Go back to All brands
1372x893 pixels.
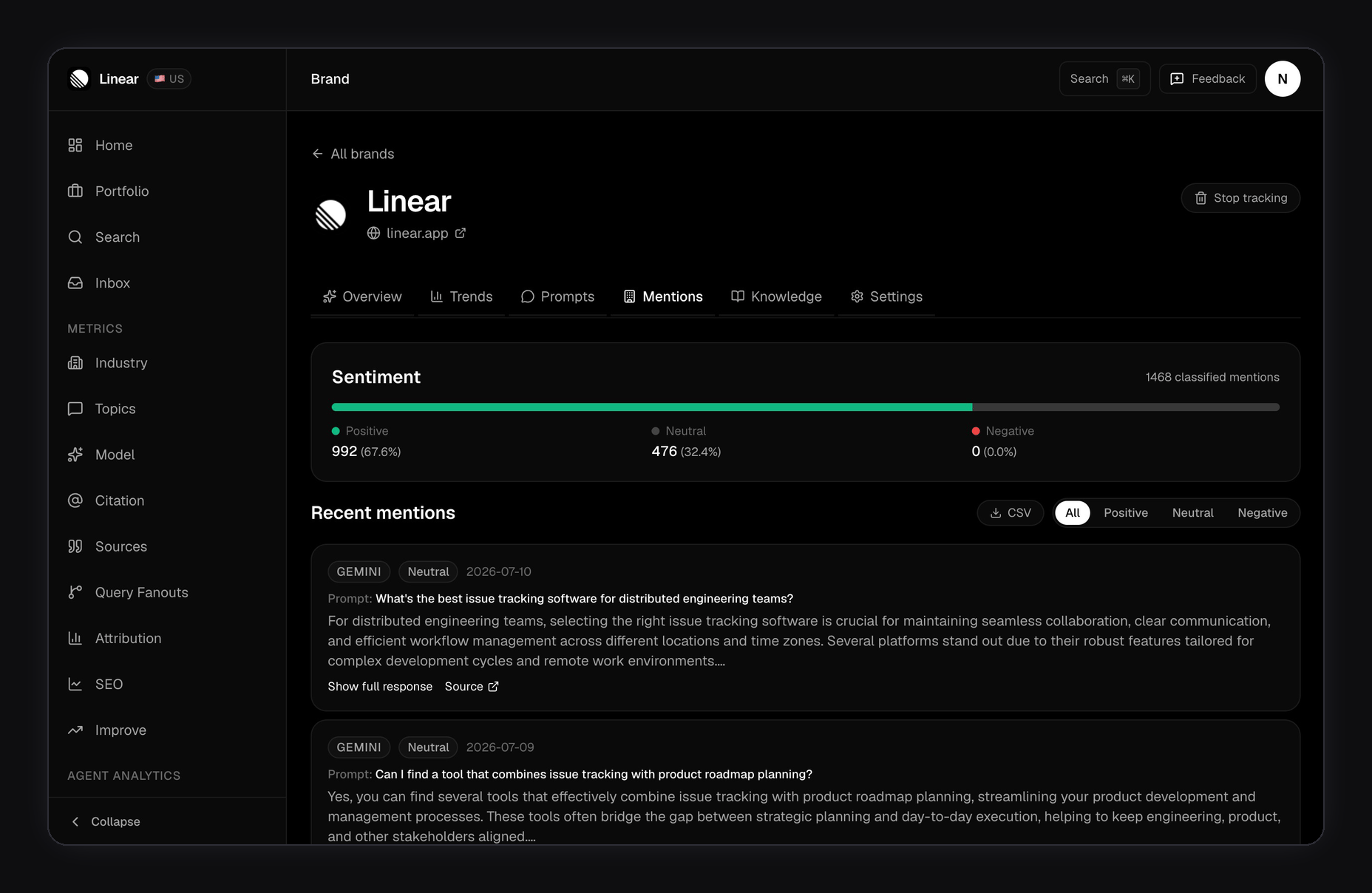pos(353,154)
